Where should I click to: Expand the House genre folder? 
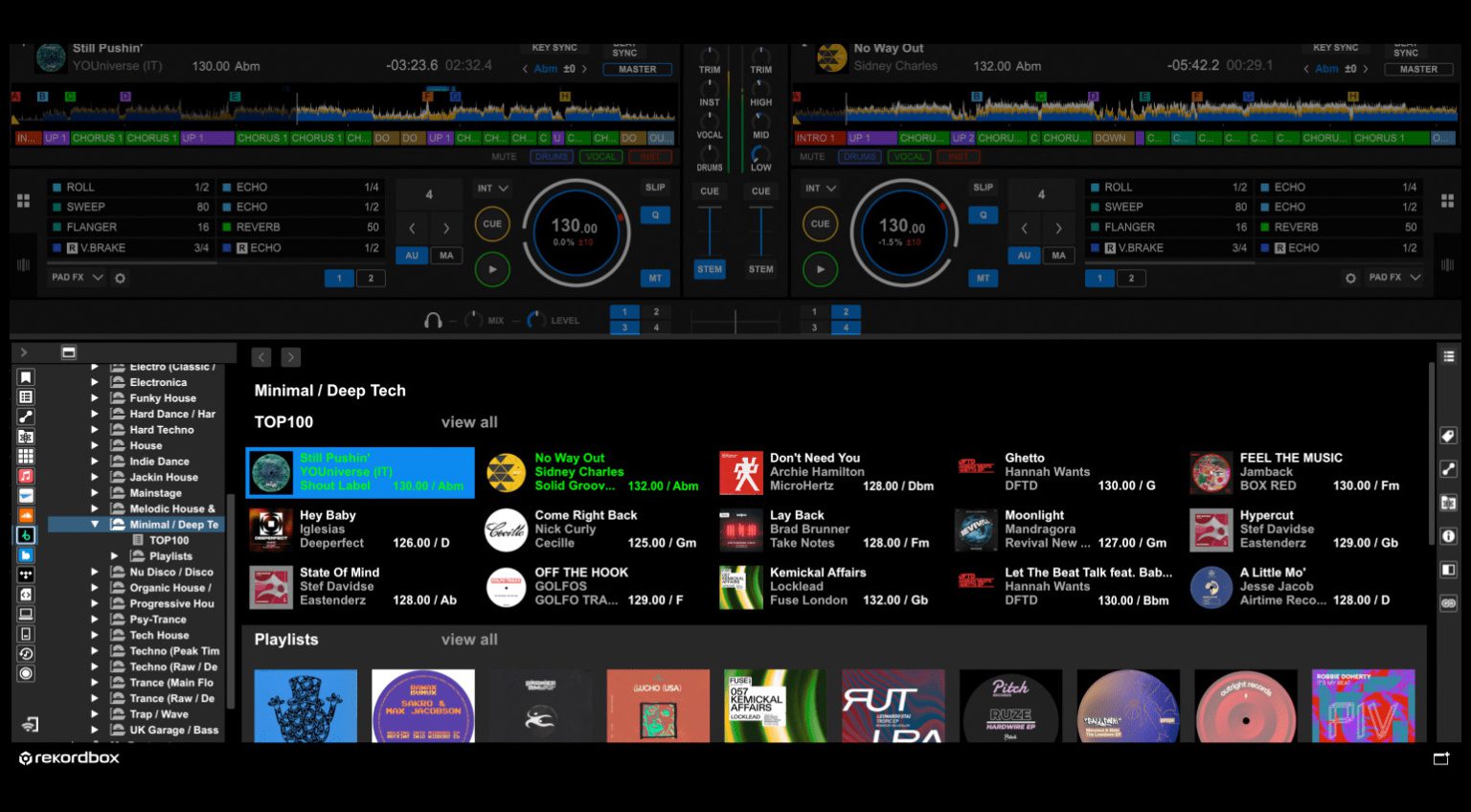pyautogui.click(x=94, y=445)
